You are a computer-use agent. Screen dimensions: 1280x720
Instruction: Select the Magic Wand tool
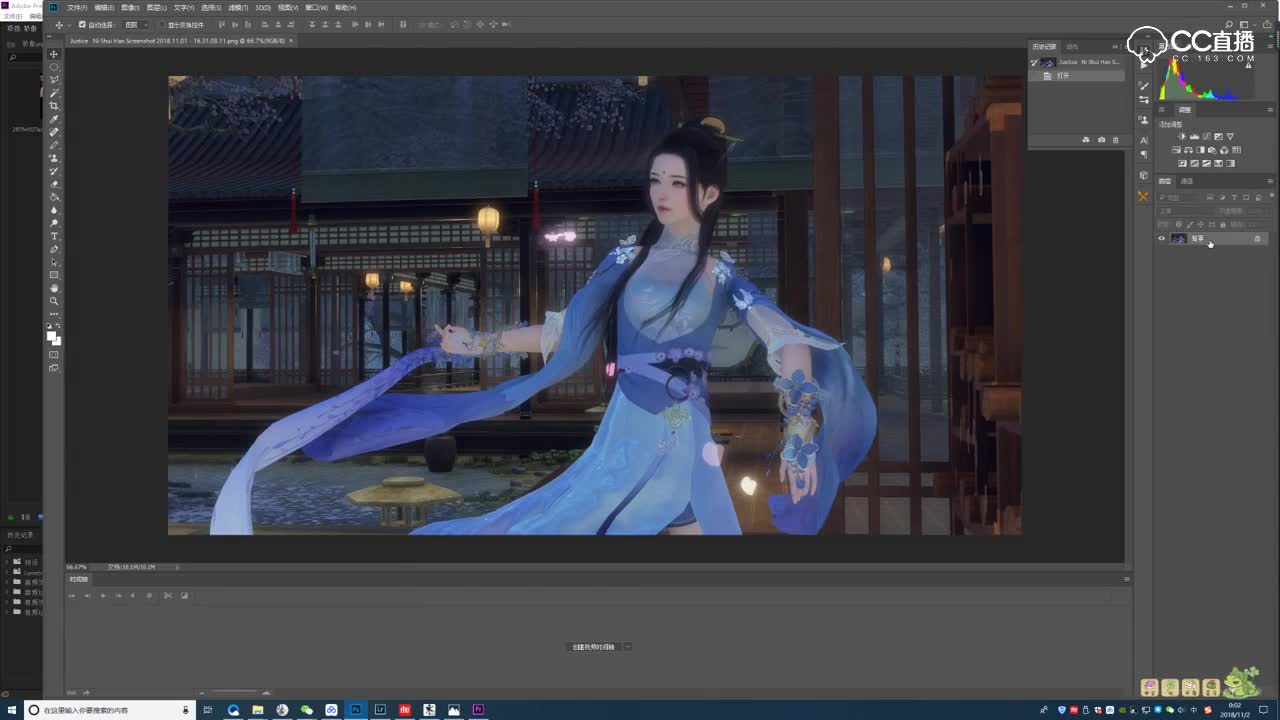point(54,93)
